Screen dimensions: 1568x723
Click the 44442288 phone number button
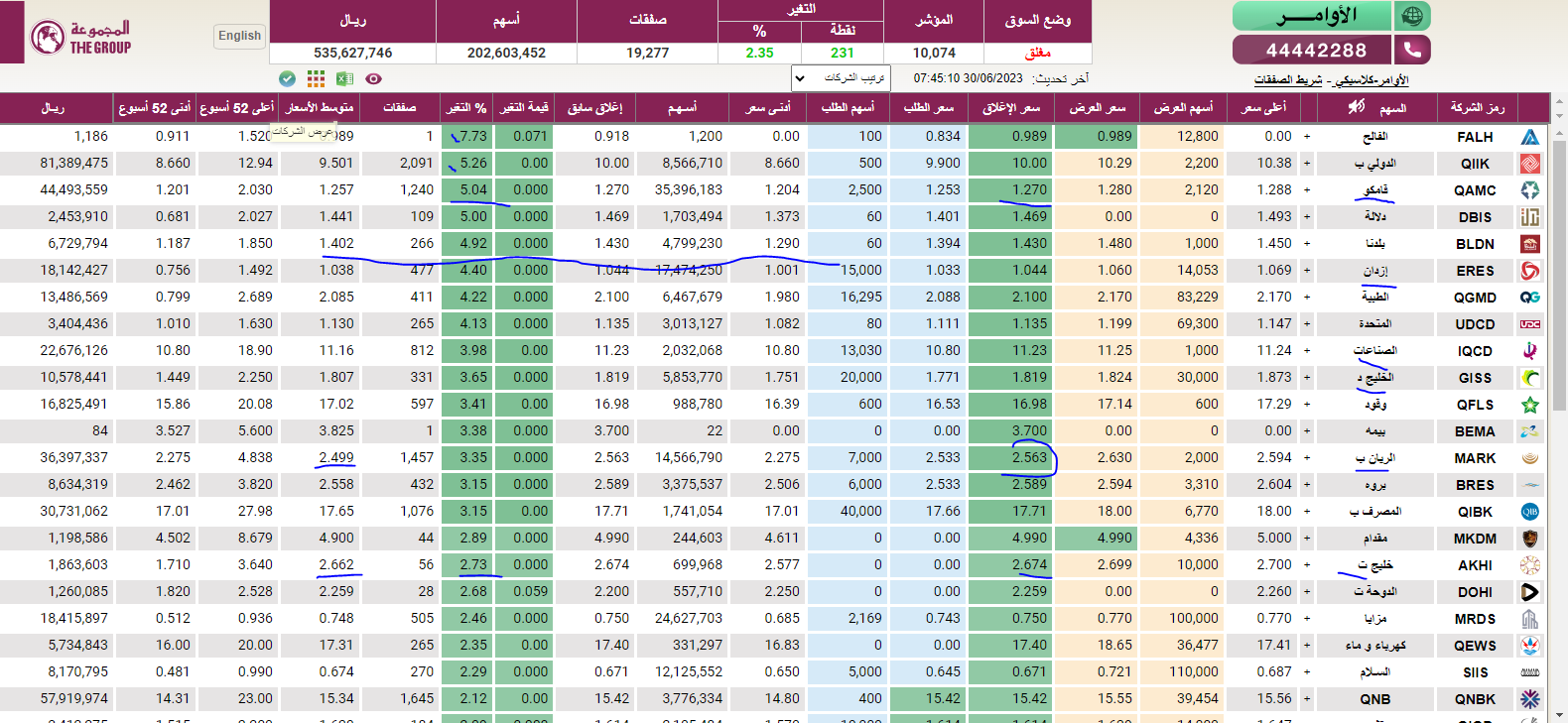[x=1312, y=50]
